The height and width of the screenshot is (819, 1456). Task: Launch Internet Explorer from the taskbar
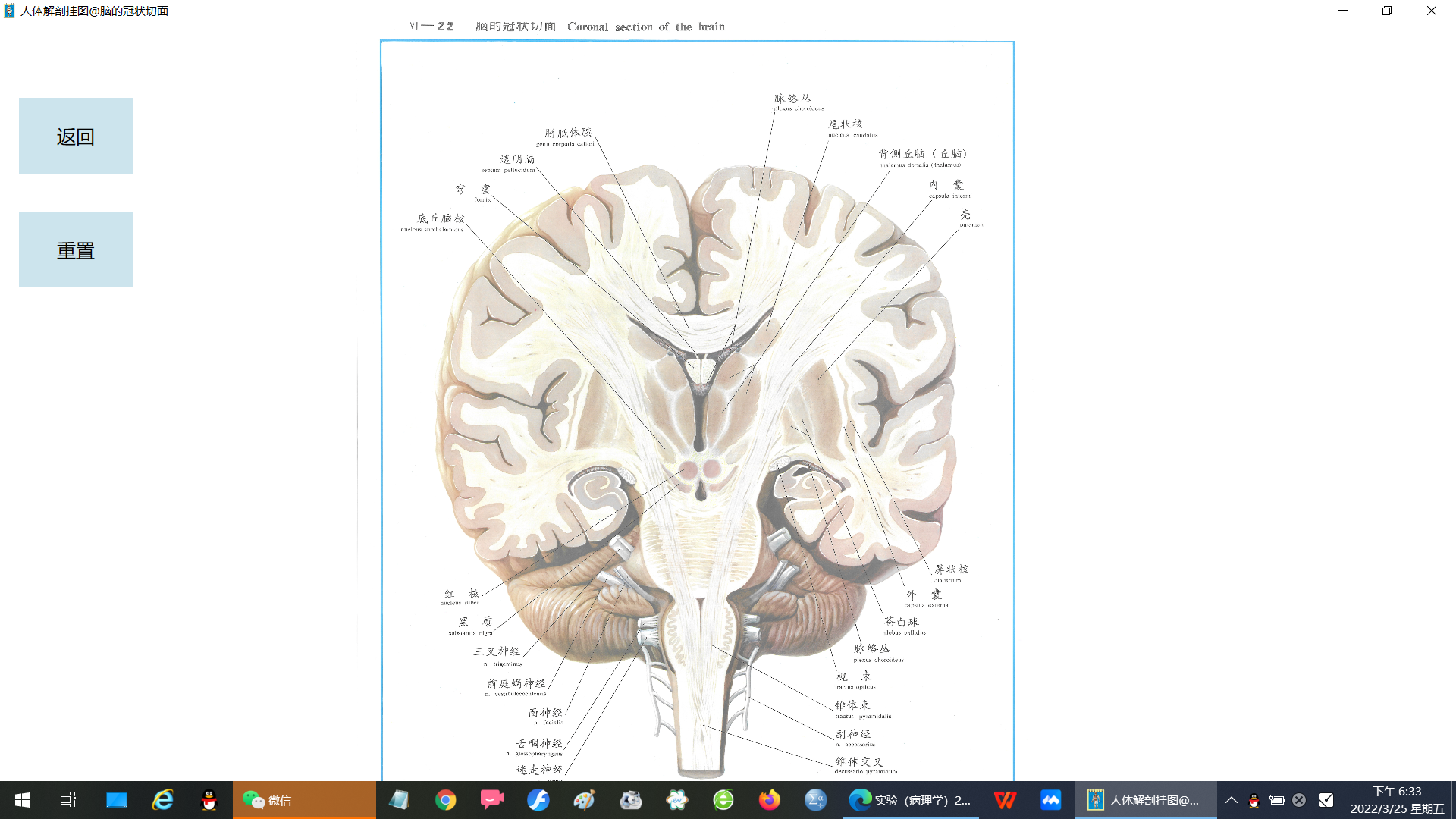point(163,800)
